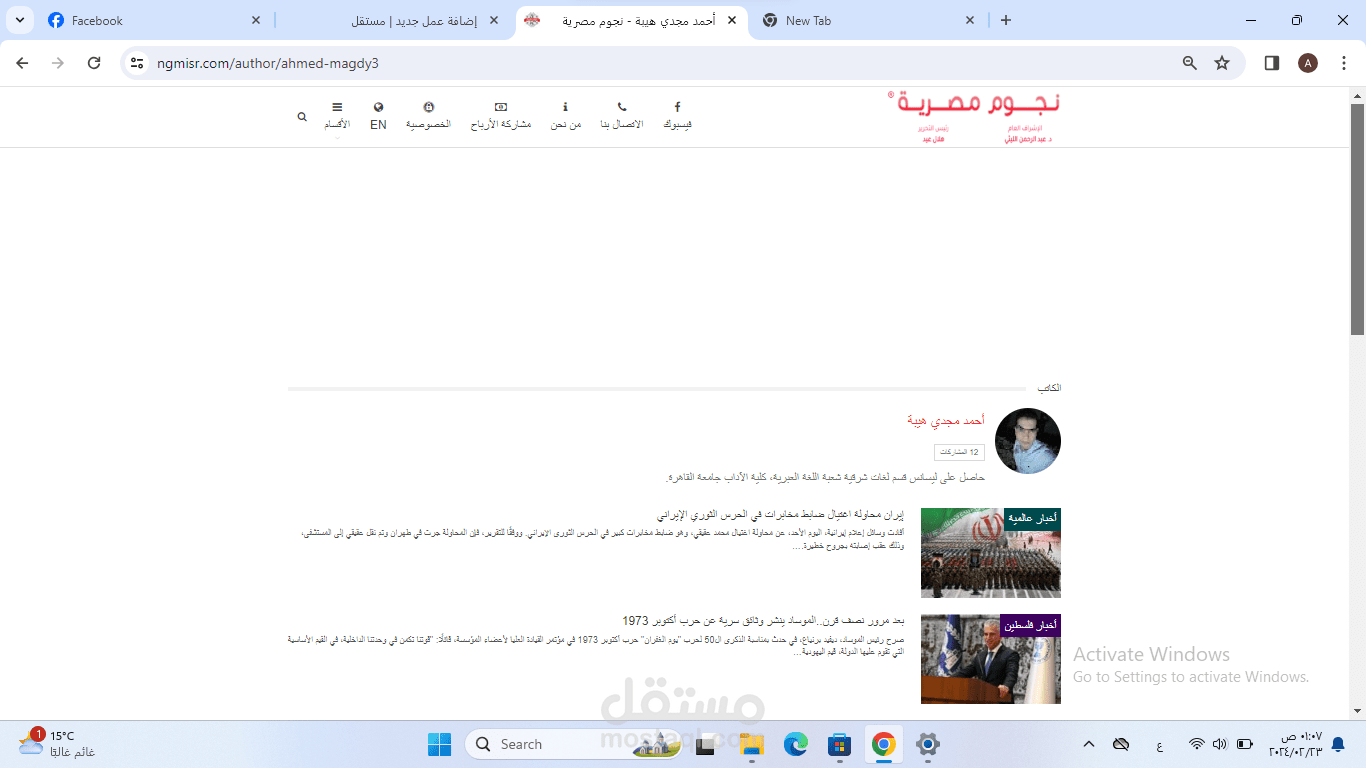The width and height of the screenshot is (1366, 768).
Task: Open the Mossad chief article thumbnail
Action: coord(991,659)
